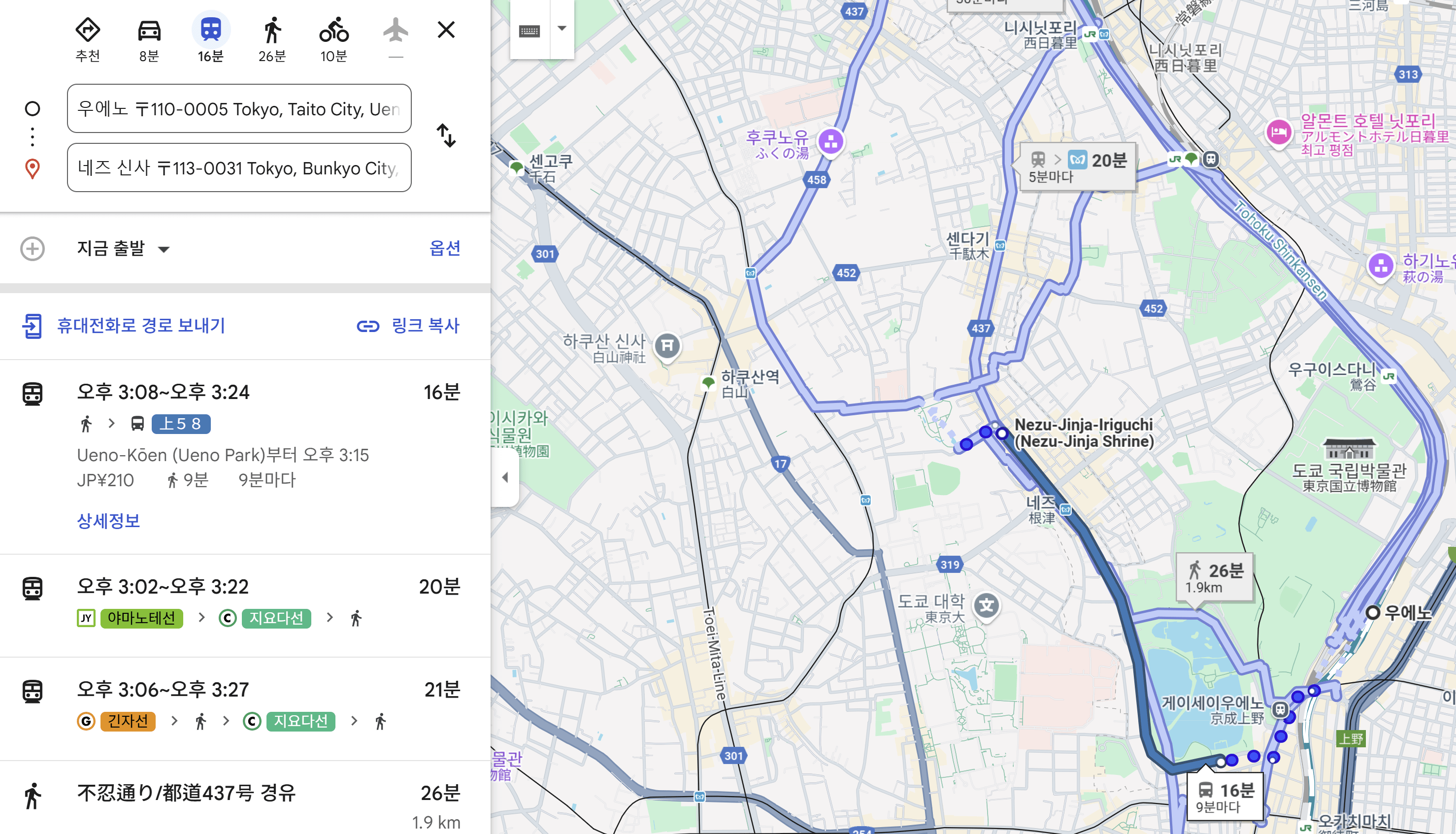Click the origin 우에노 address field

coord(239,109)
